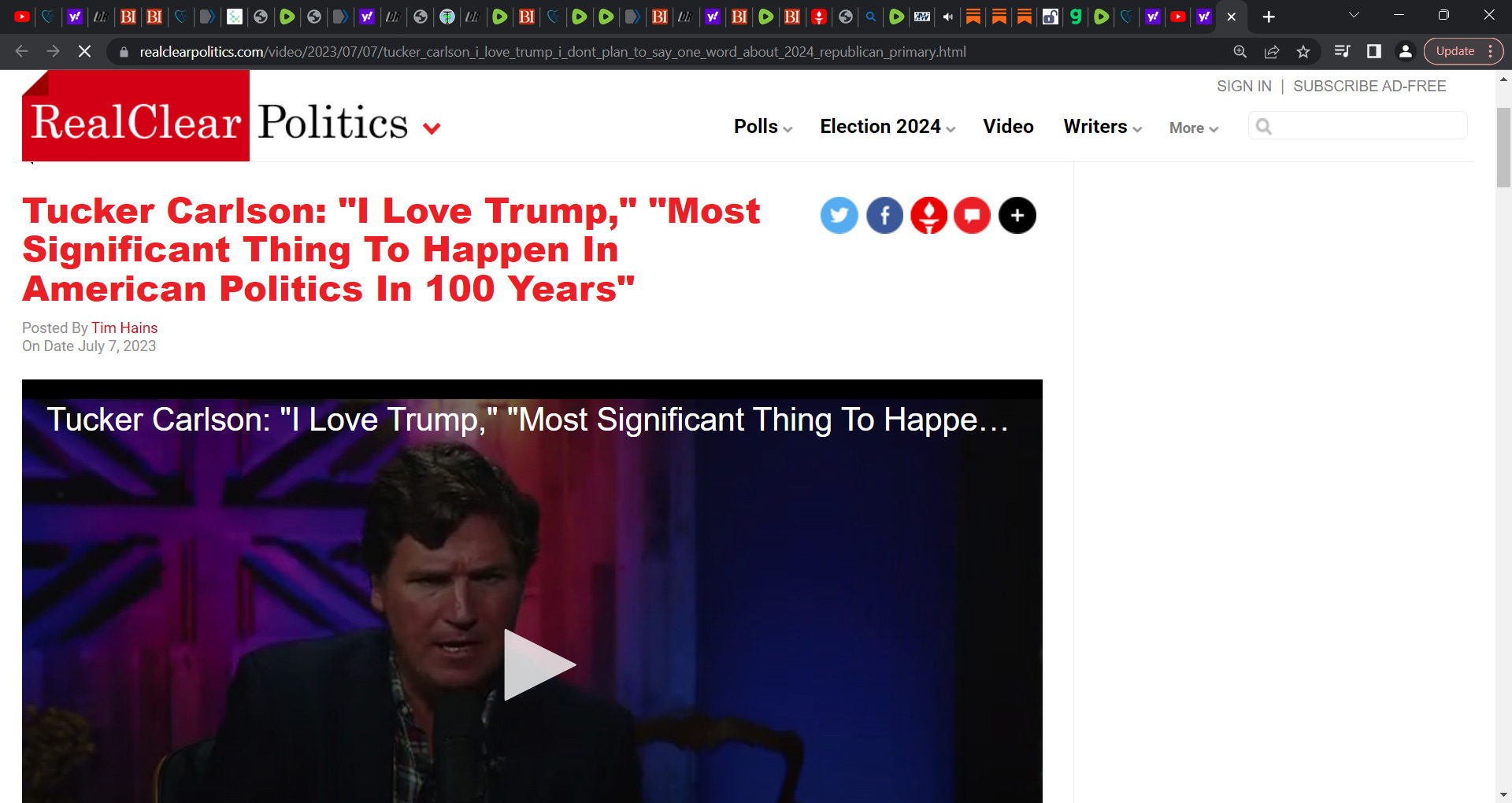
Task: Play the Tucker Carlson video
Action: tap(539, 664)
